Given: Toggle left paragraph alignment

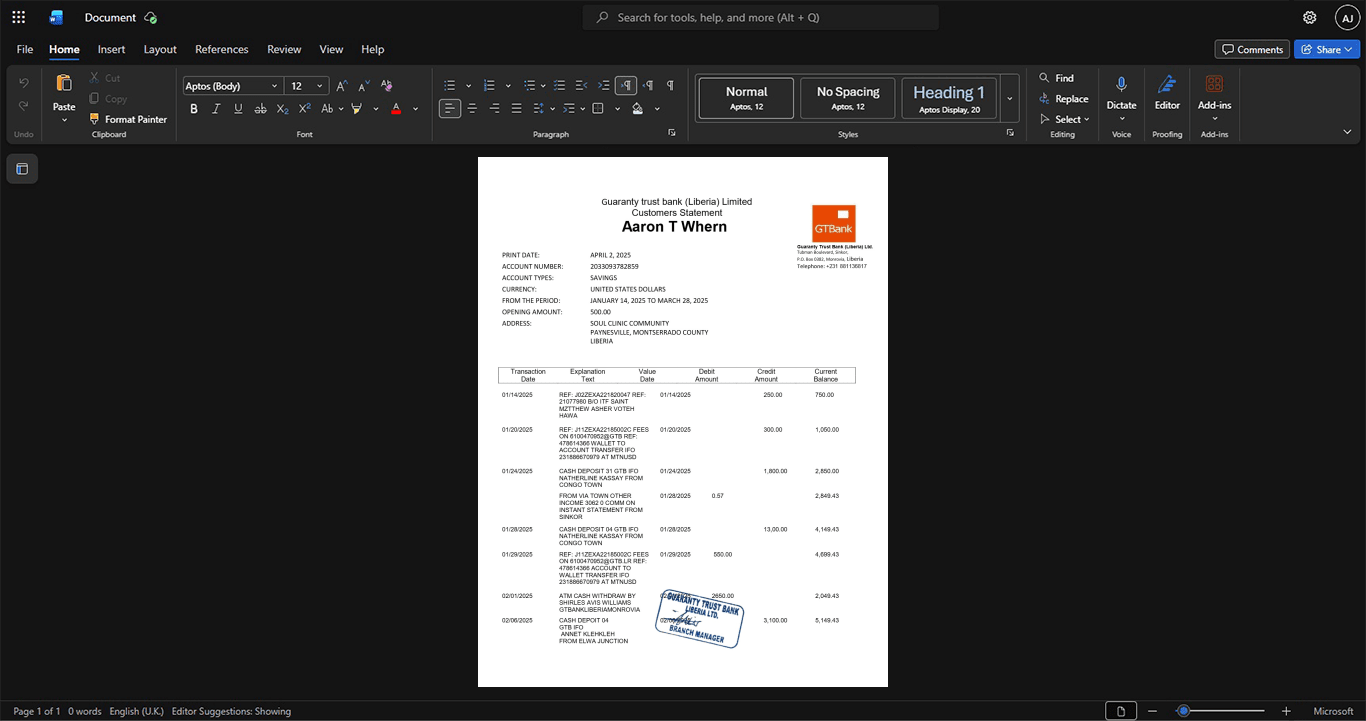Looking at the screenshot, I should click(450, 108).
